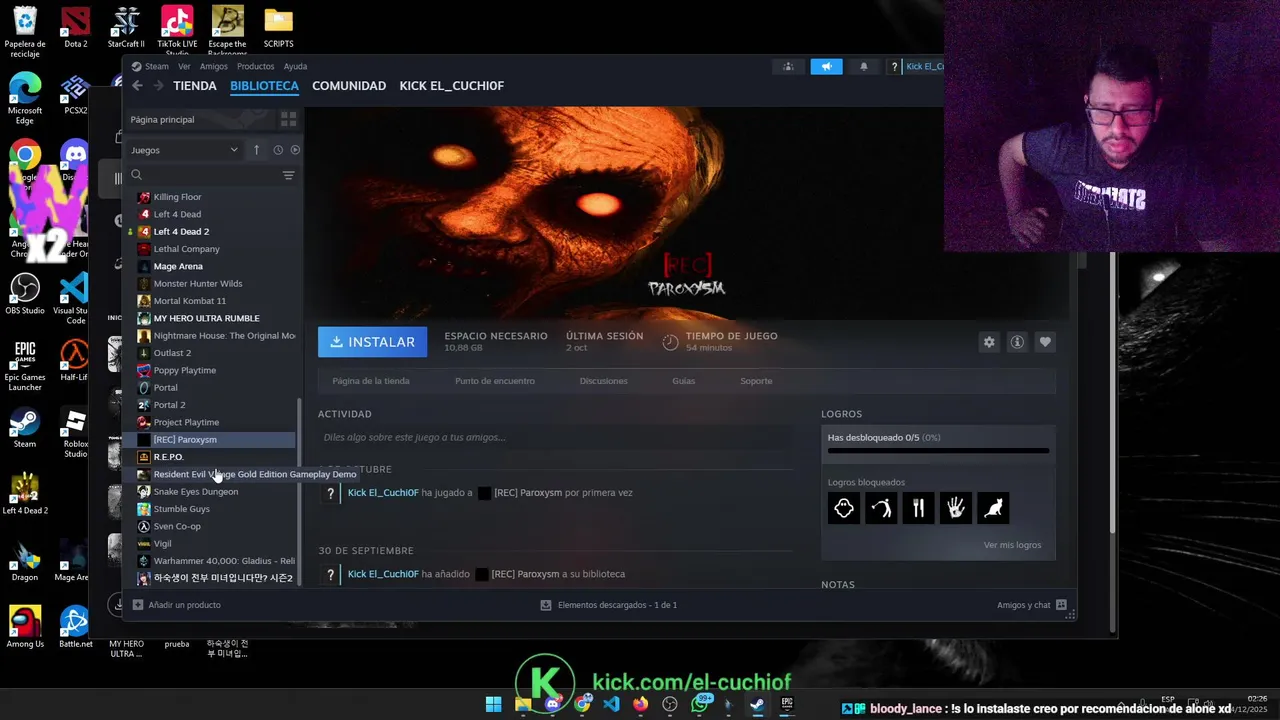Image resolution: width=1280 pixels, height=720 pixels.
Task: Add Paroxysm to favorites heart icon
Action: [x=1045, y=342]
